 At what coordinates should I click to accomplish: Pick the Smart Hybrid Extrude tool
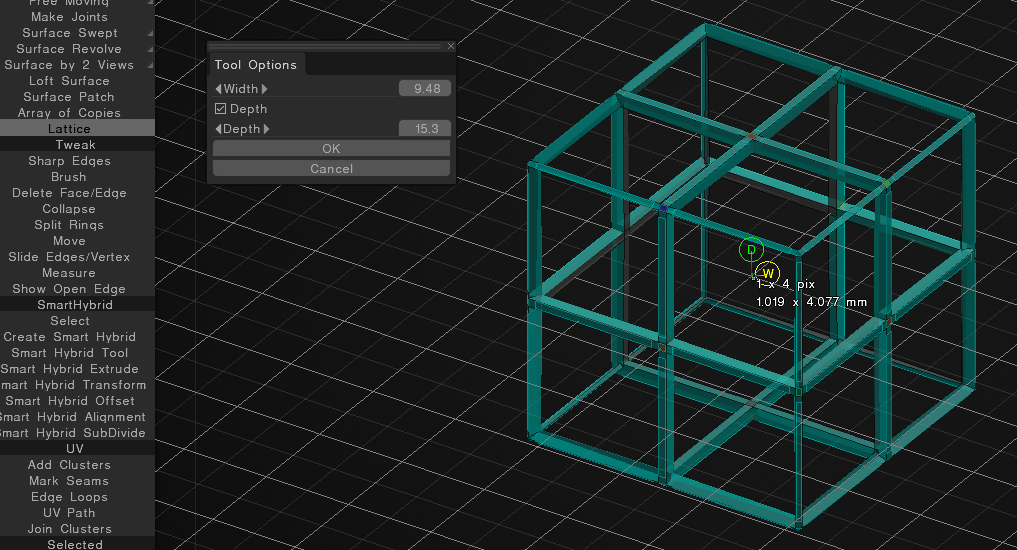(69, 369)
